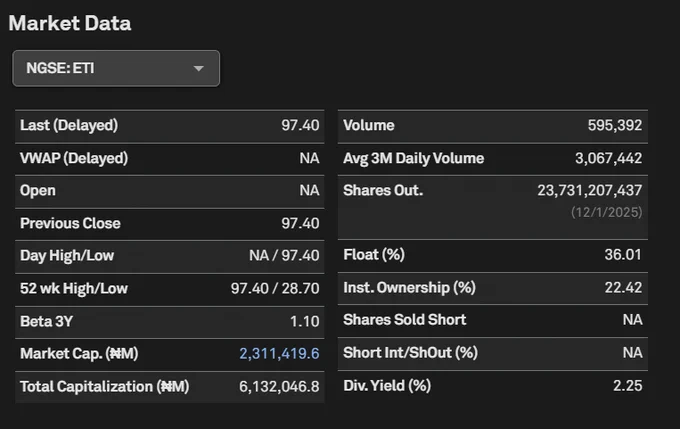Select the Beta 3Y row
This screenshot has height=429, width=680.
tap(170, 322)
